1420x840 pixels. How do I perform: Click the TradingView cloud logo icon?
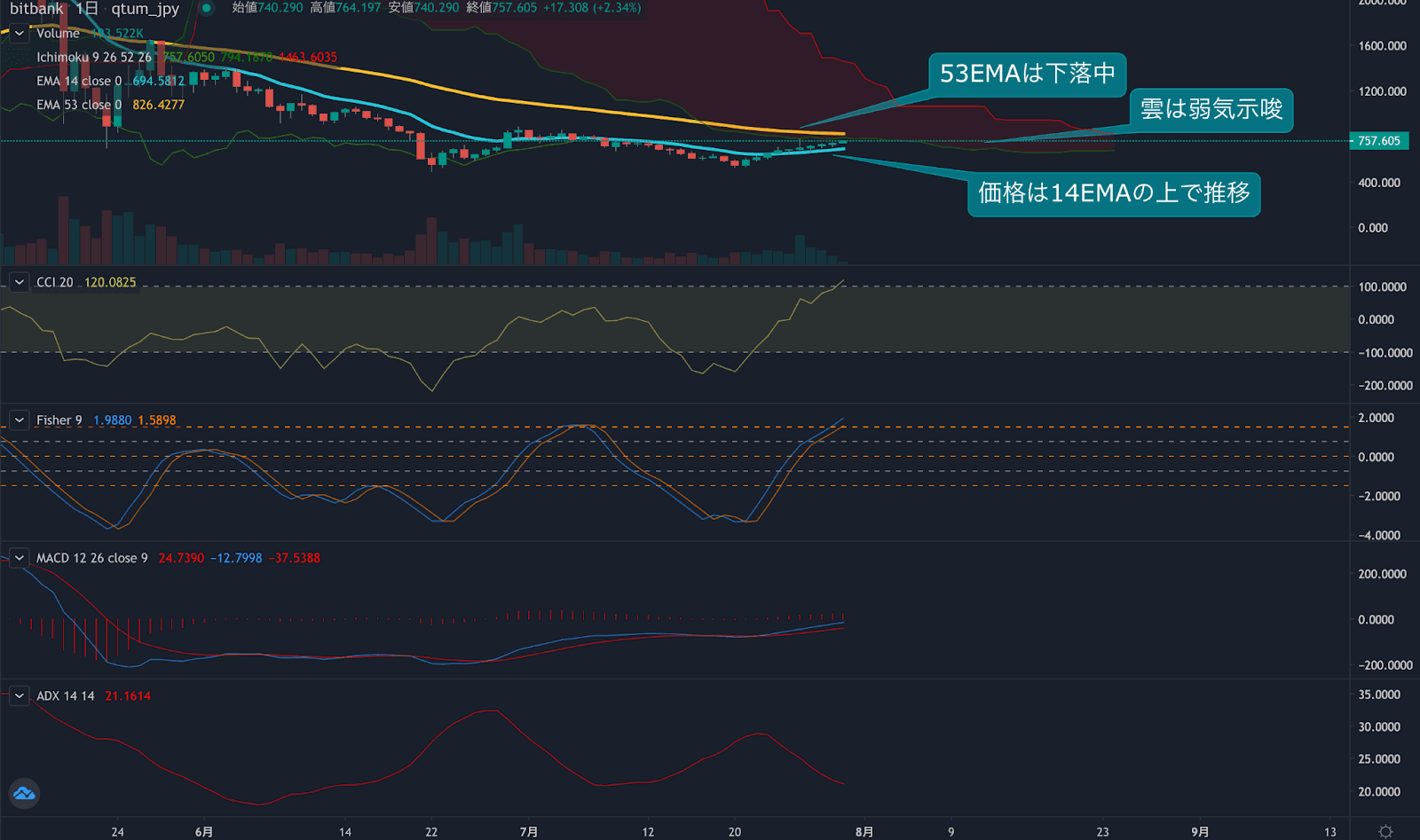point(24,793)
